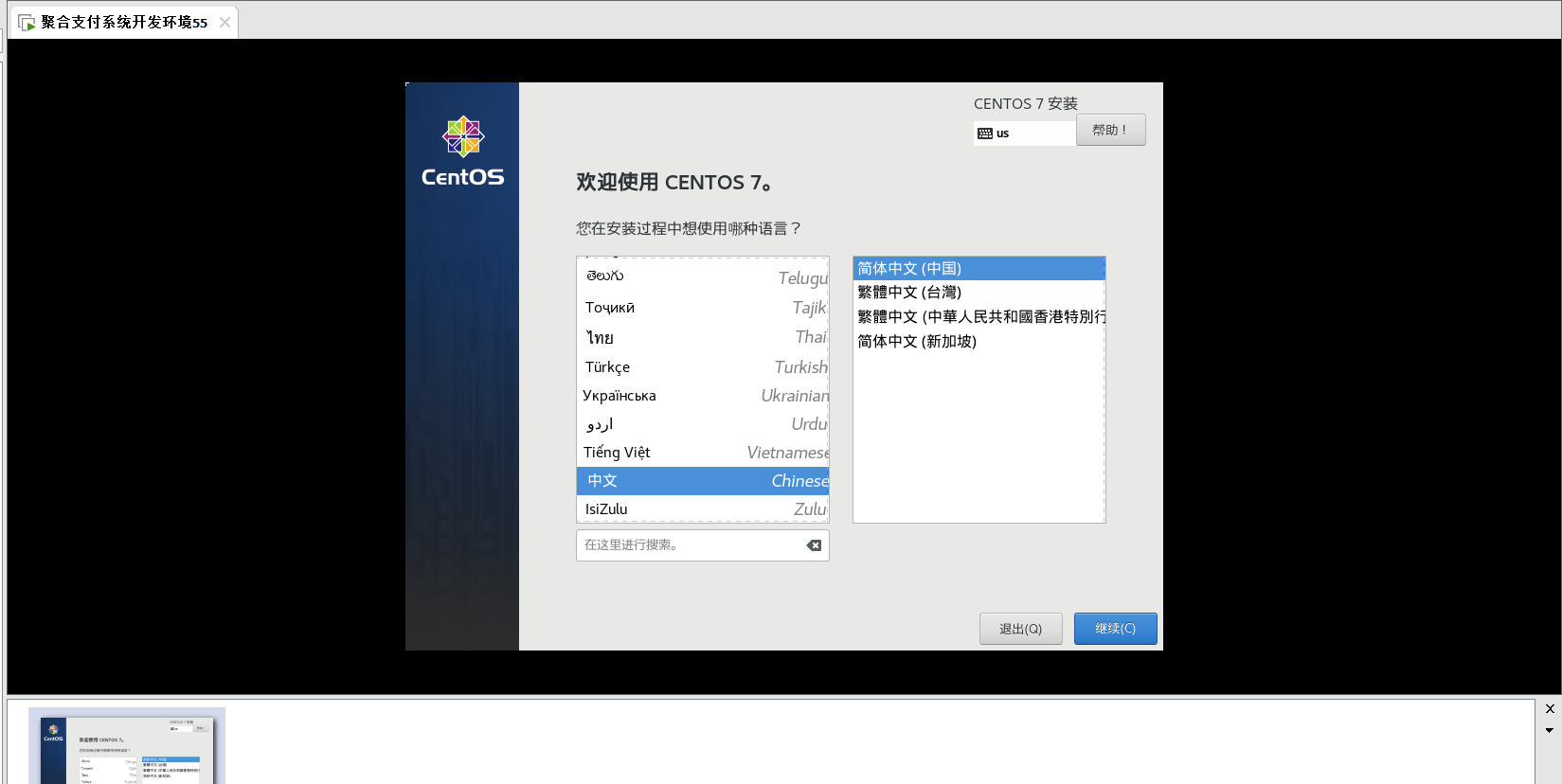Select the IsiZulu Zulu row

click(x=703, y=508)
